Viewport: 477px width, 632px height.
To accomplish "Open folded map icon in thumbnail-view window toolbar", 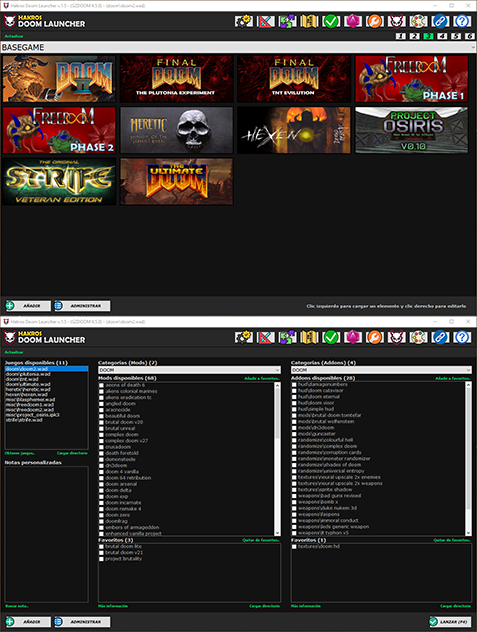I will (x=309, y=21).
